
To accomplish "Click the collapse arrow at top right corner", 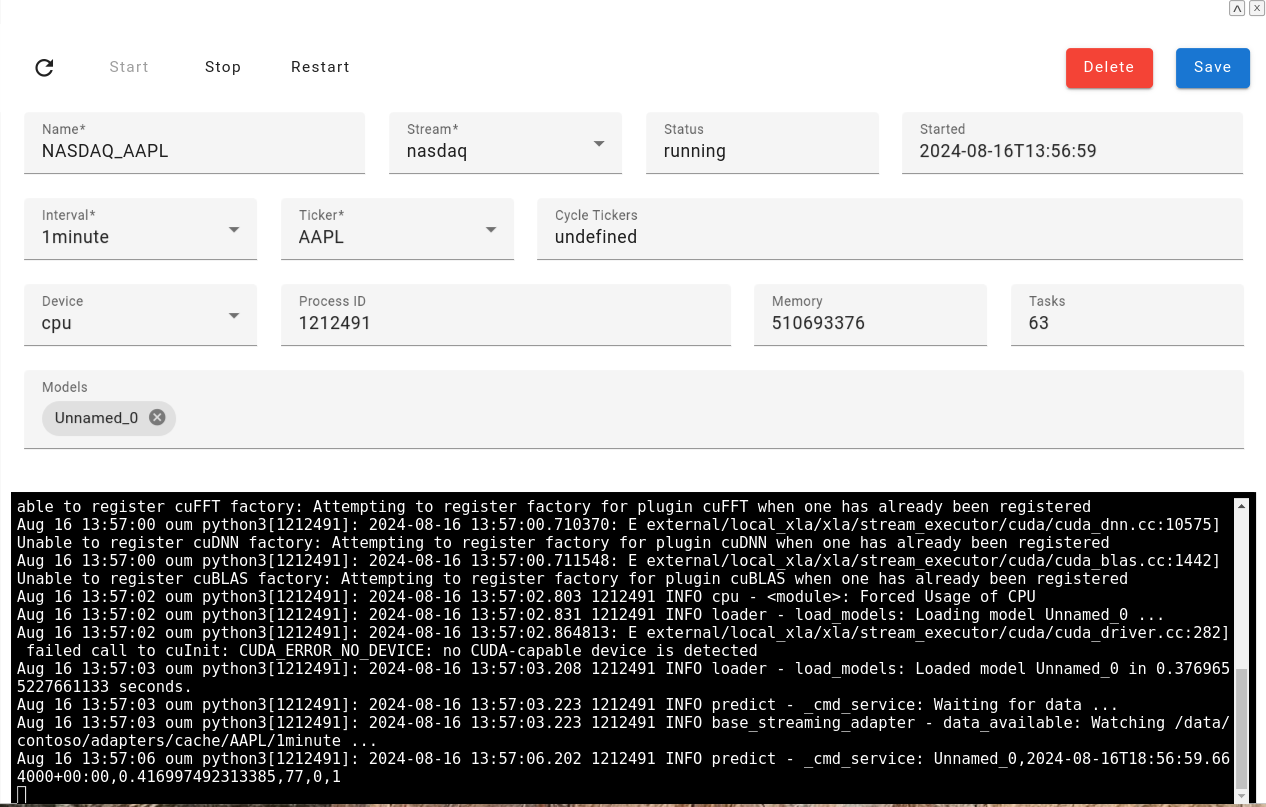I will click(x=1236, y=8).
